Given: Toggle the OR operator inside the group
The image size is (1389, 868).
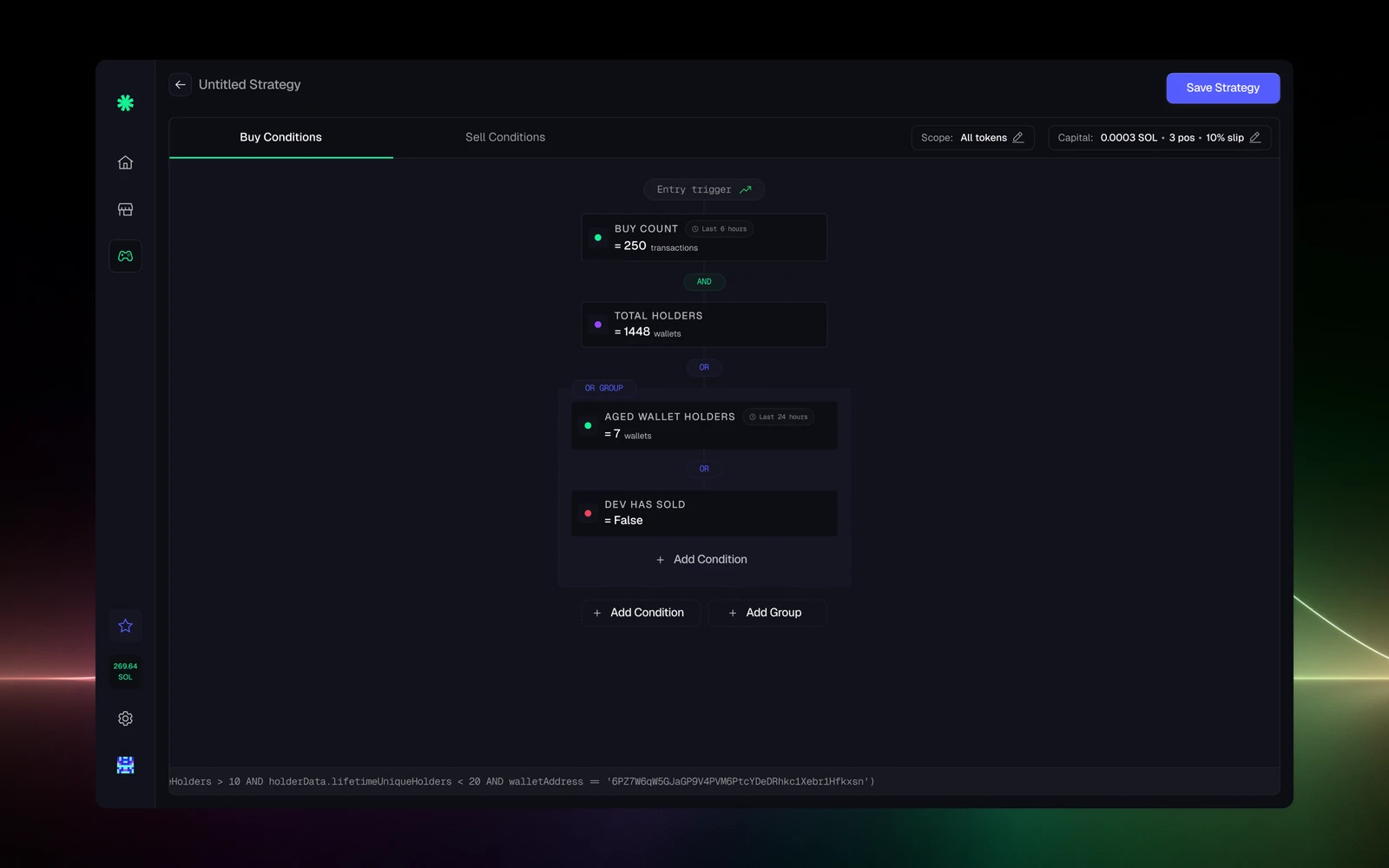Looking at the screenshot, I should click(704, 469).
